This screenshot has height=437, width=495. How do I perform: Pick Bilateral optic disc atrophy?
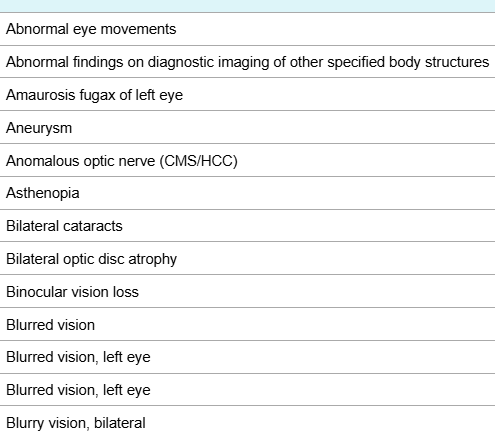pos(247,259)
